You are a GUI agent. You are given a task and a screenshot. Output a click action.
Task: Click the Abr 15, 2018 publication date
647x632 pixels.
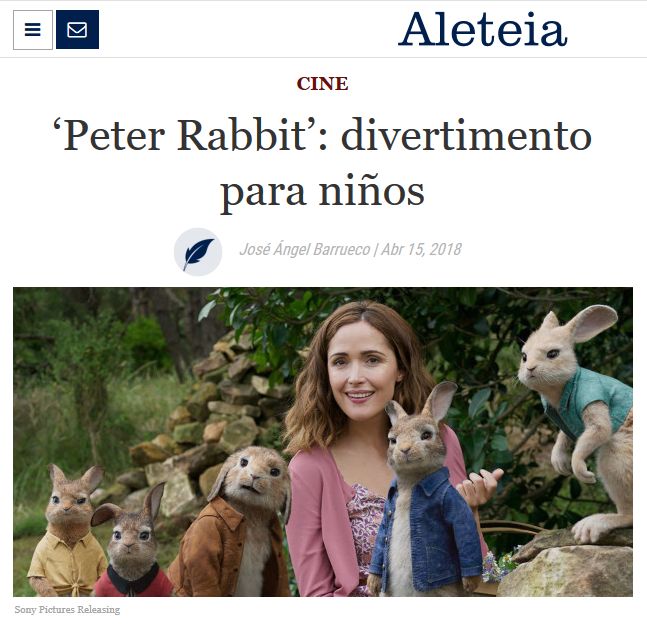(421, 249)
